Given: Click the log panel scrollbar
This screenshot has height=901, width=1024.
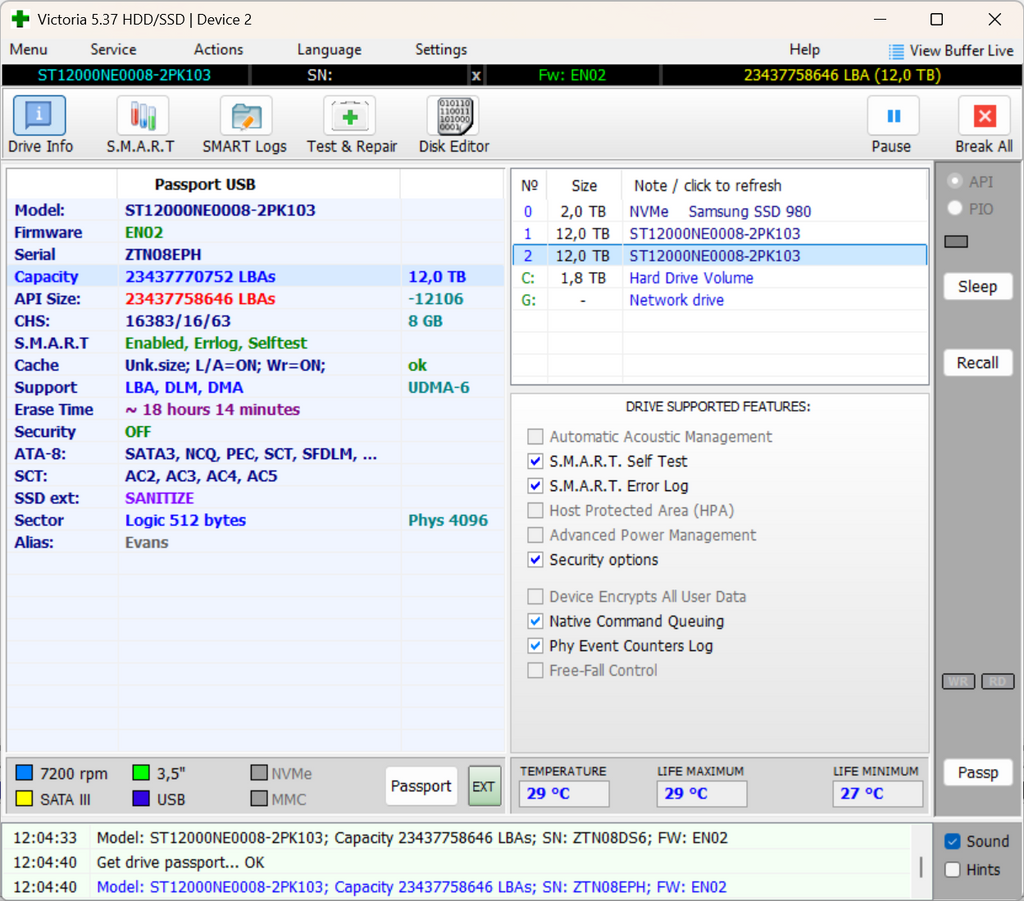Looking at the screenshot, I should (921, 866).
